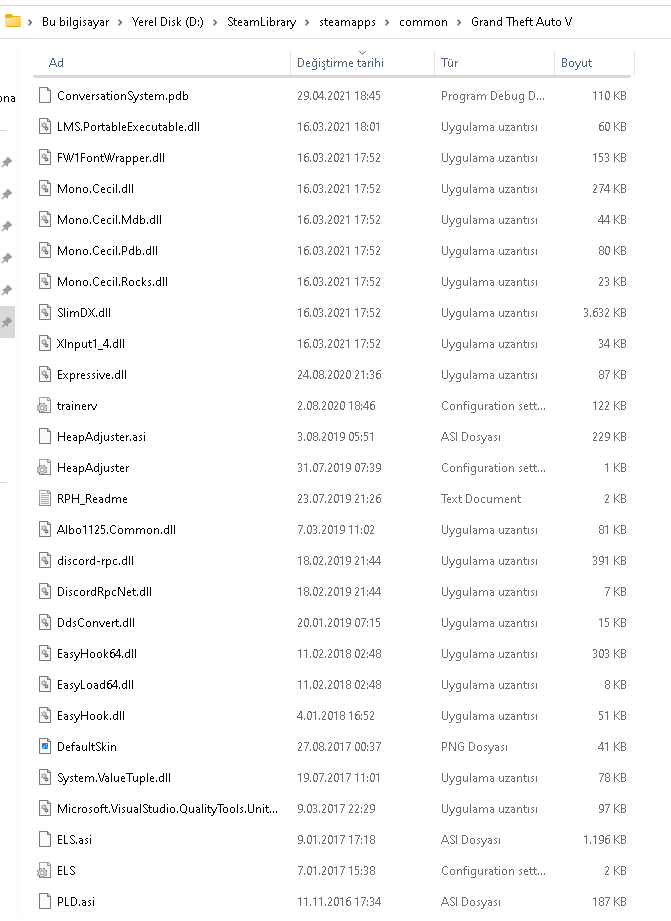
Task: Click the FW1FontWrapper.dll file icon
Action: click(45, 157)
